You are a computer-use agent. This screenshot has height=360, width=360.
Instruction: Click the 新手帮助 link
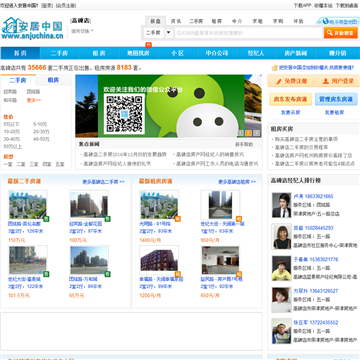point(244,144)
